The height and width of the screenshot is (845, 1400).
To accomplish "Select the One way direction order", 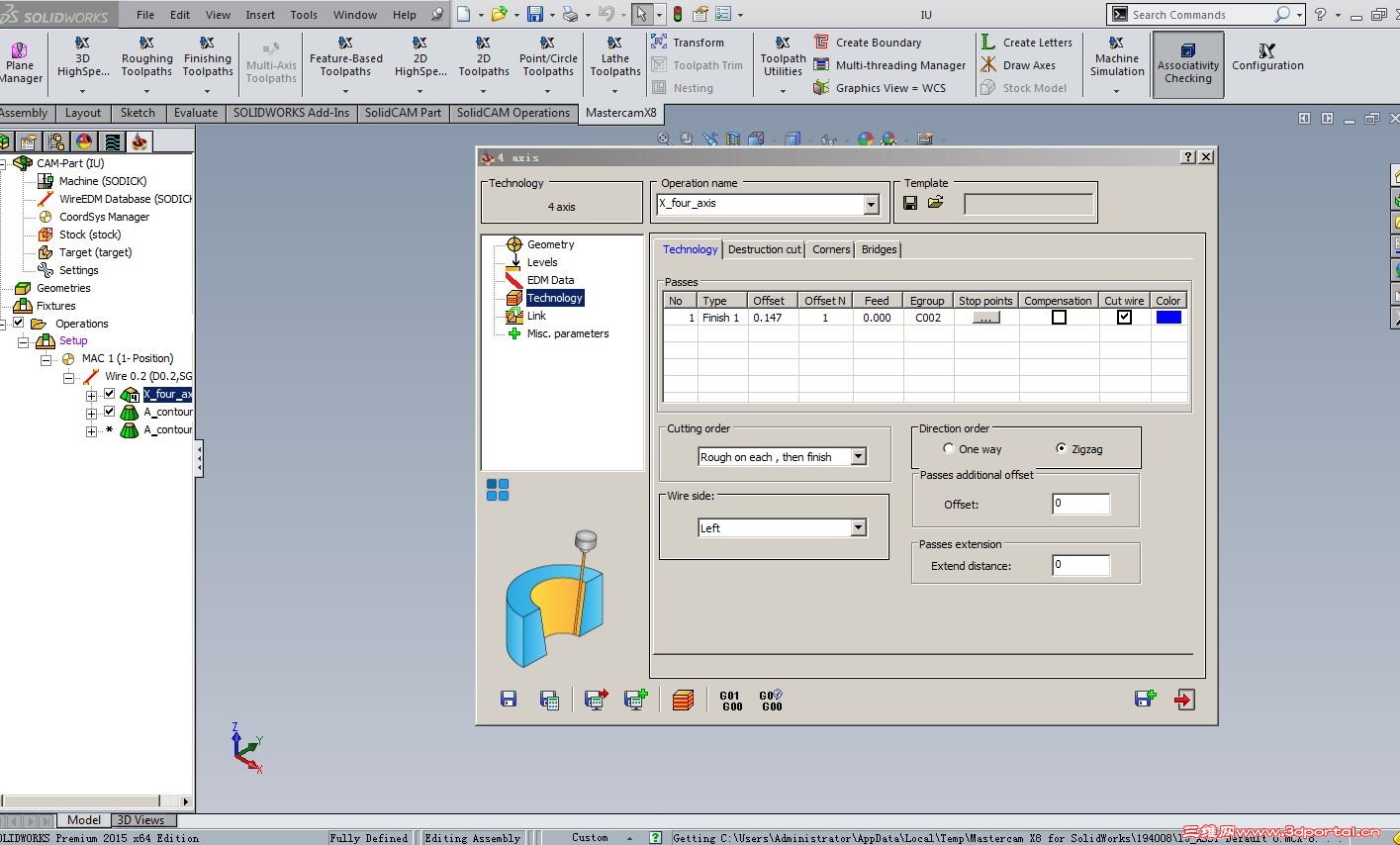I will tap(949, 449).
